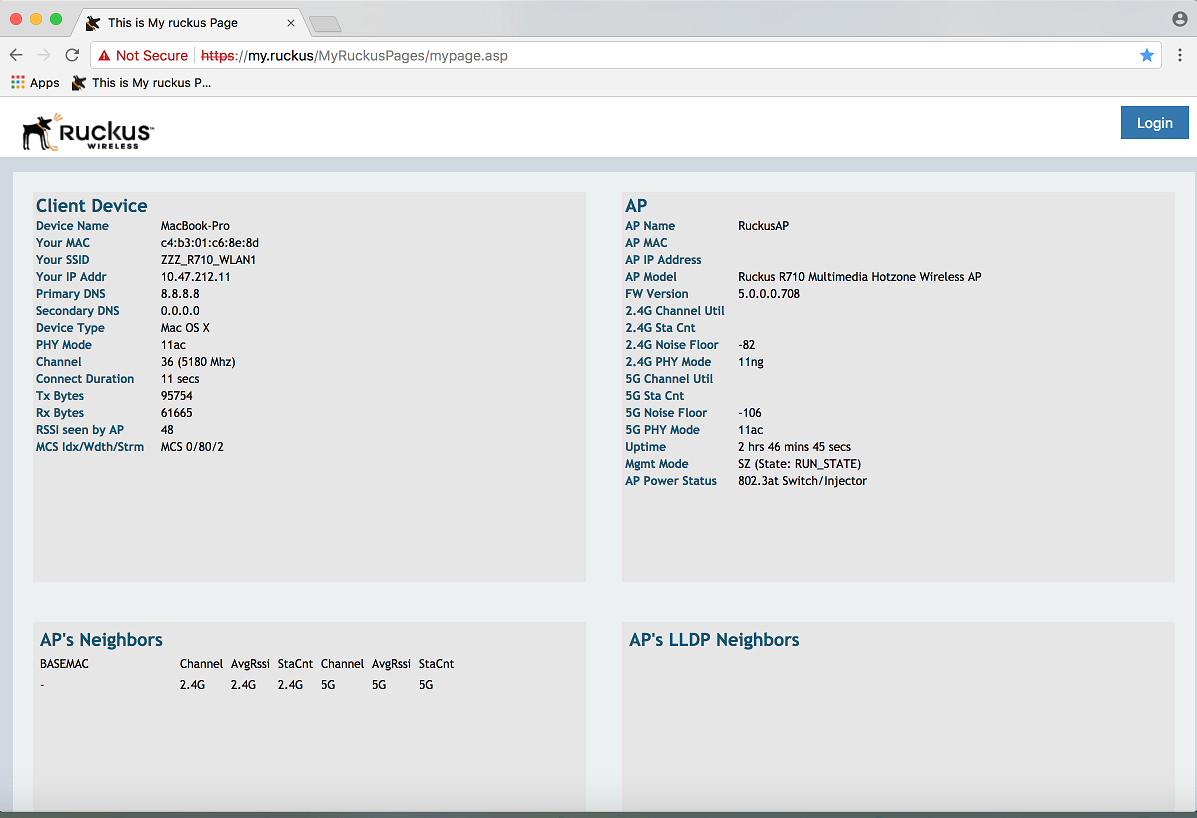Click the browser forward arrow
Viewport: 1197px width, 818px height.
(x=44, y=56)
